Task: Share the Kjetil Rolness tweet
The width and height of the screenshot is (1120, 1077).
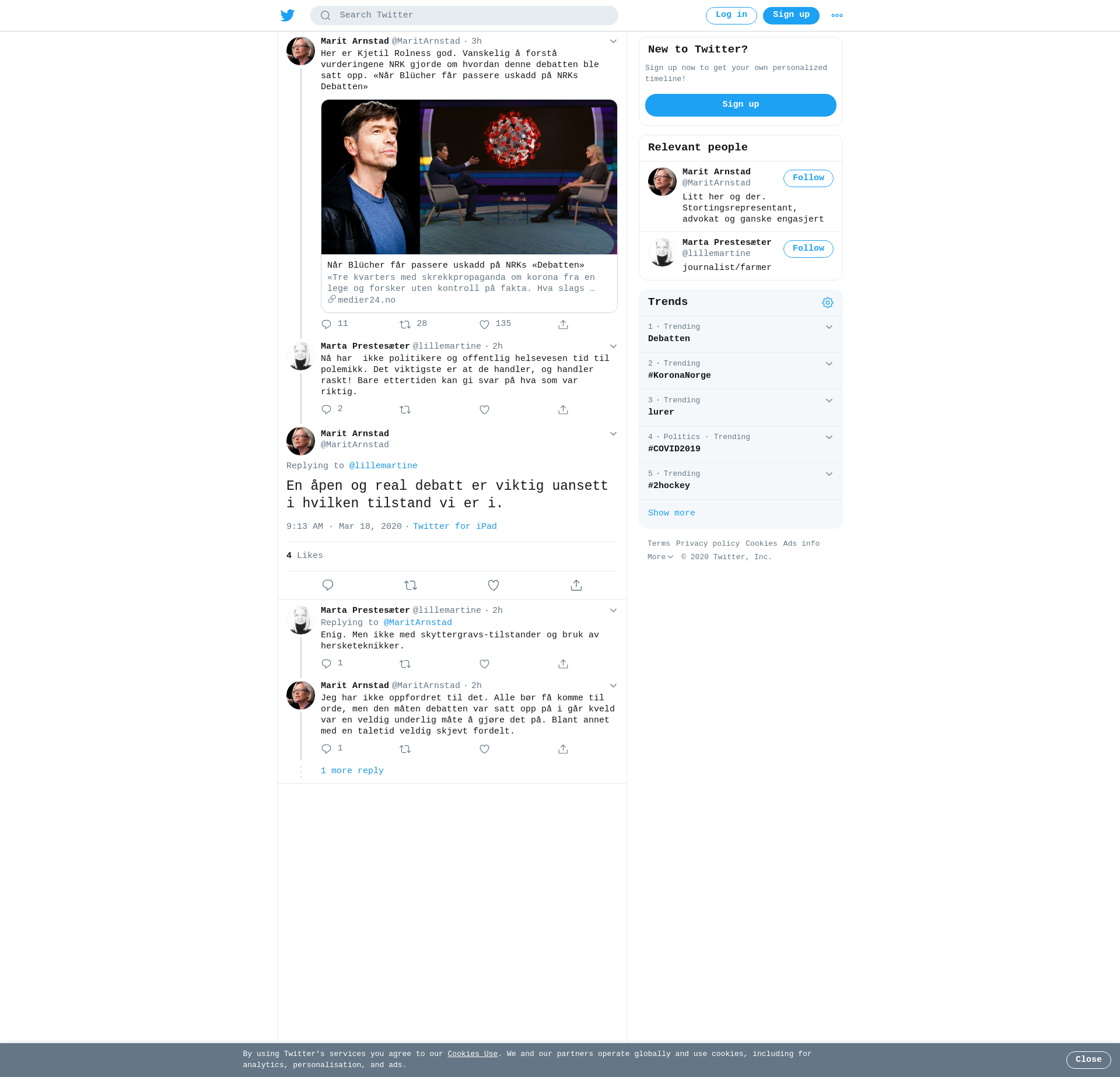Action: (563, 324)
